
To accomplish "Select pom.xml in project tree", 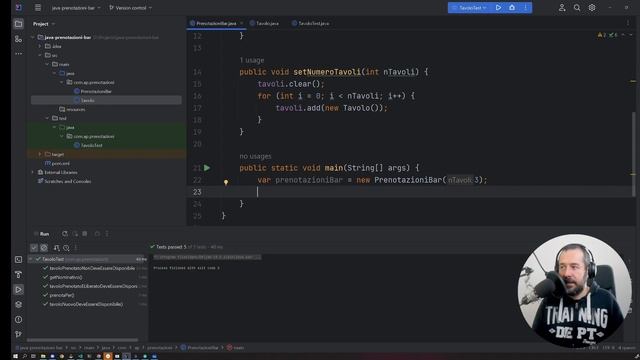I will (x=60, y=163).
